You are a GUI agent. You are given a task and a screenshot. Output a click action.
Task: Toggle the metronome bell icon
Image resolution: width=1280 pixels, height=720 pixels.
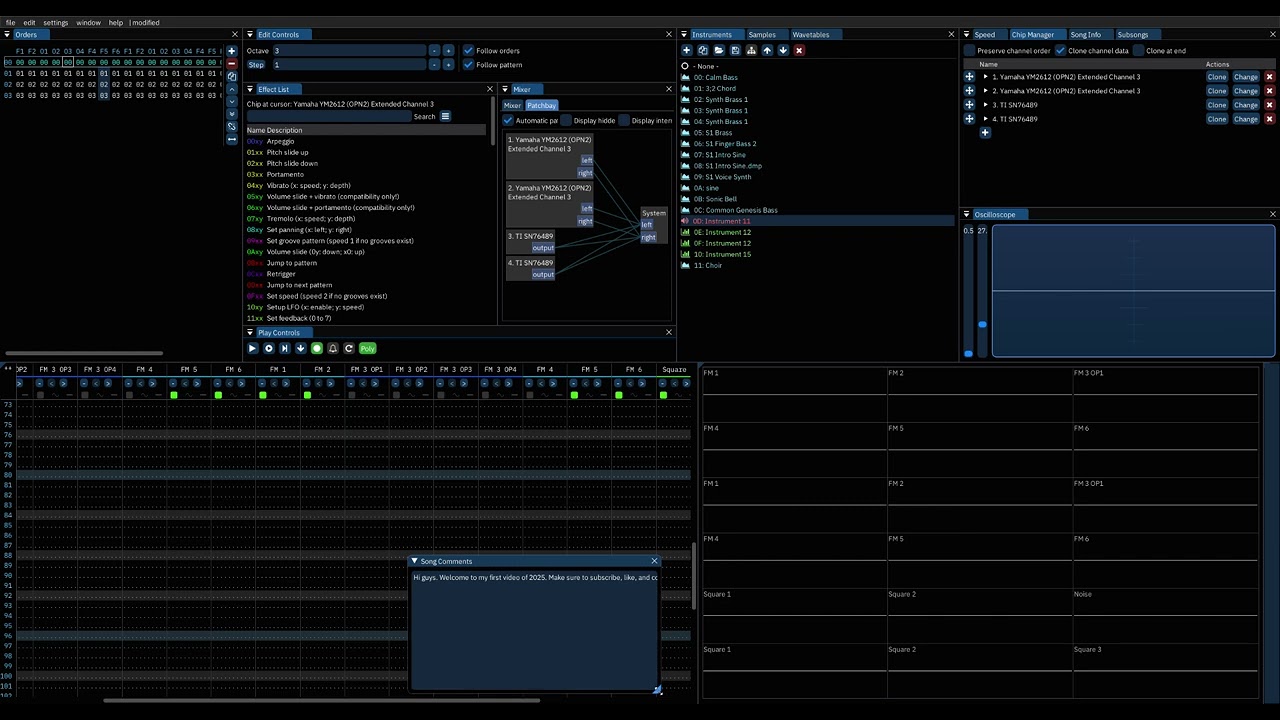pyautogui.click(x=333, y=348)
